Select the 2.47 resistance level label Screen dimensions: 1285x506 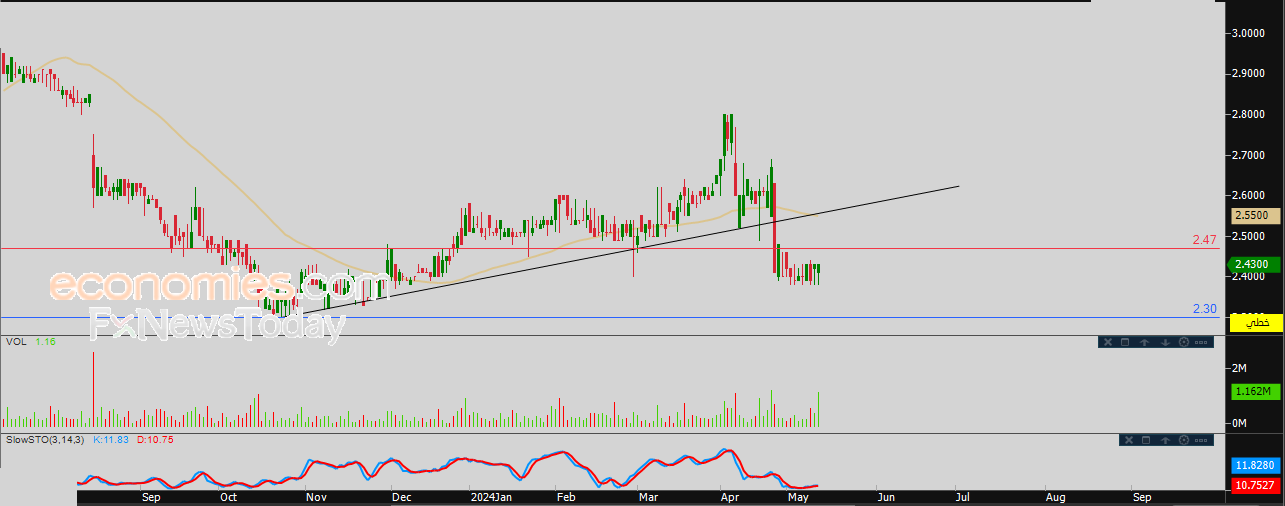pos(1204,240)
